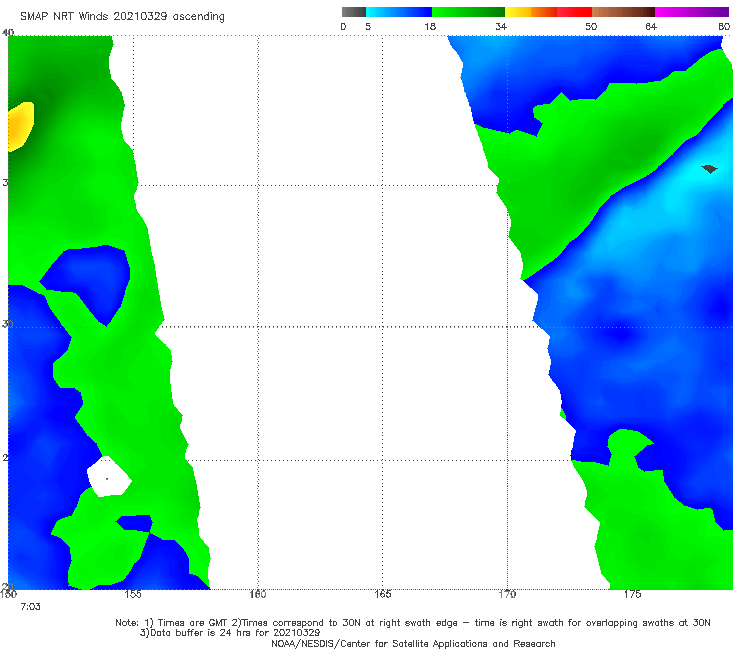Click the '80' label at the color bar end
740x650 pixels.
724,27
